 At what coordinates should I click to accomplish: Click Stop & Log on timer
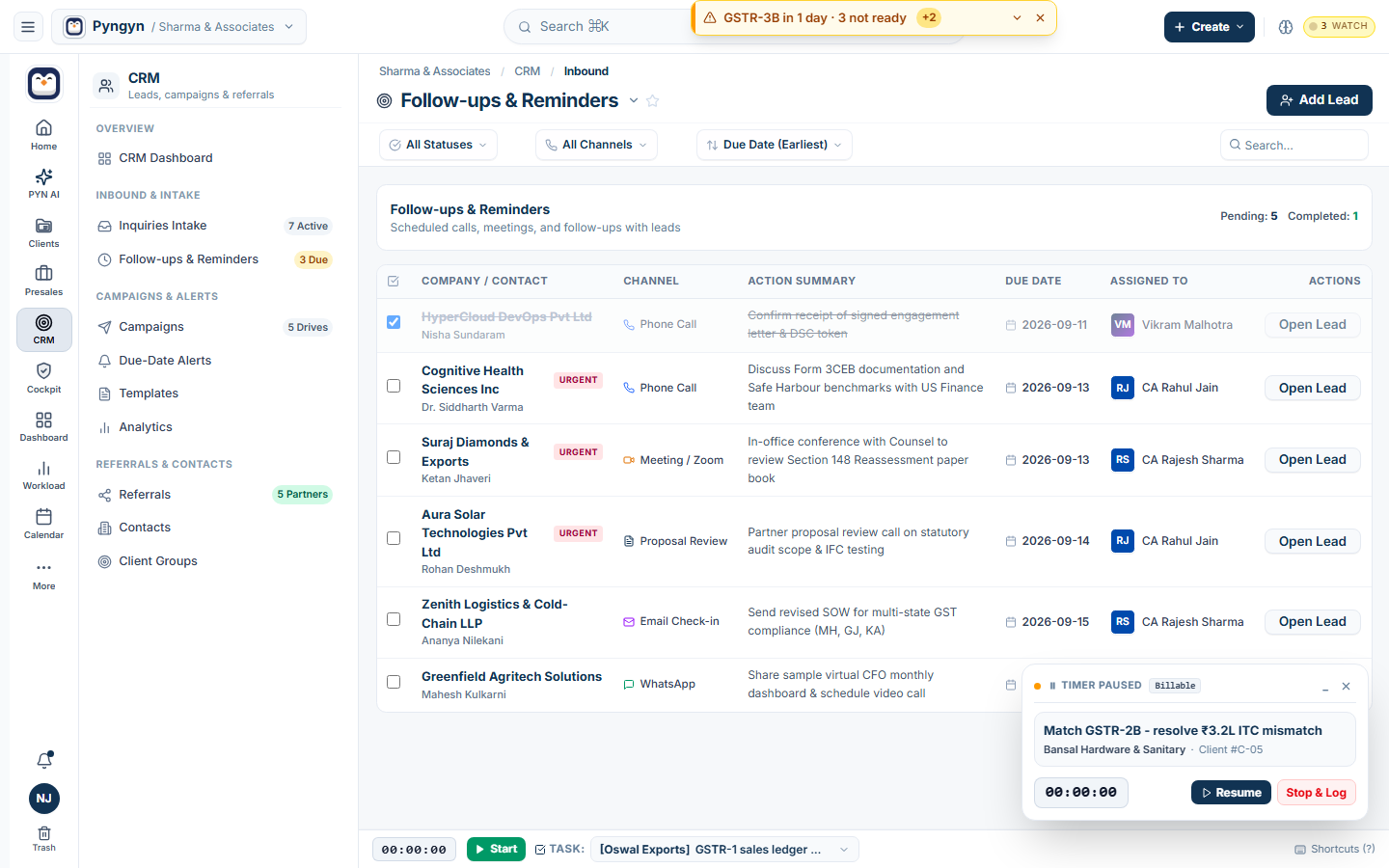[1316, 793]
